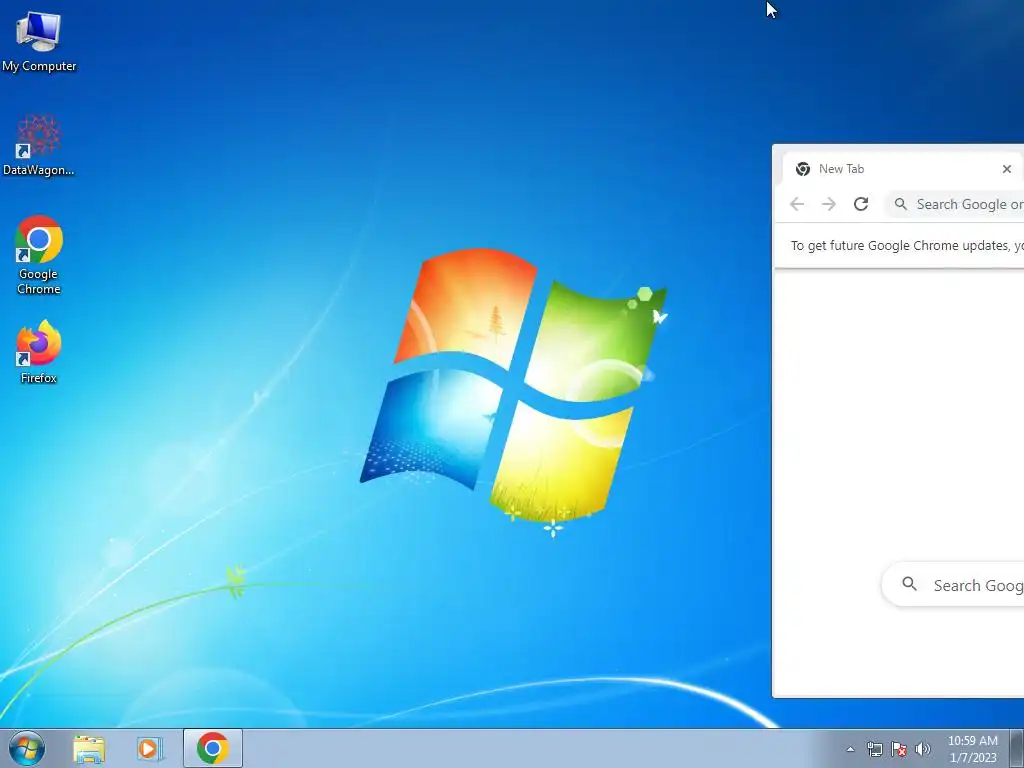Open the Windows Start menu orb

click(27, 748)
